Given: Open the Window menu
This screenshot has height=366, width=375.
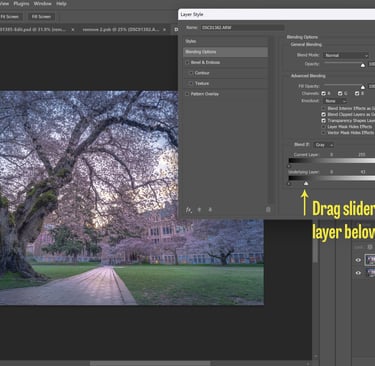Looking at the screenshot, I should tap(43, 4).
